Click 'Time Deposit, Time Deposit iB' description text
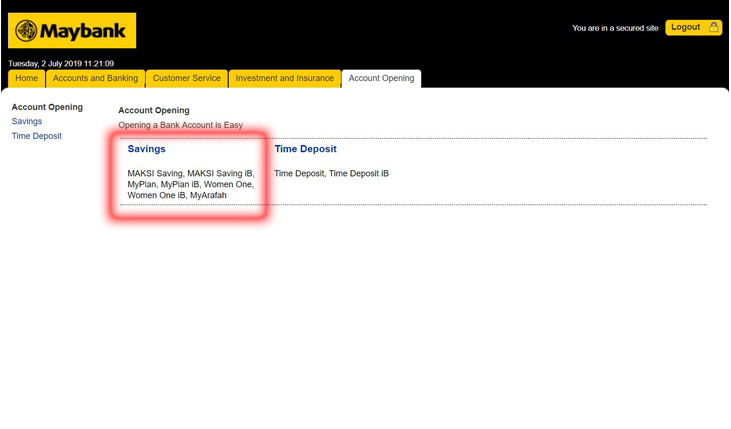Image resolution: width=731 pixels, height=429 pixels. (331, 173)
